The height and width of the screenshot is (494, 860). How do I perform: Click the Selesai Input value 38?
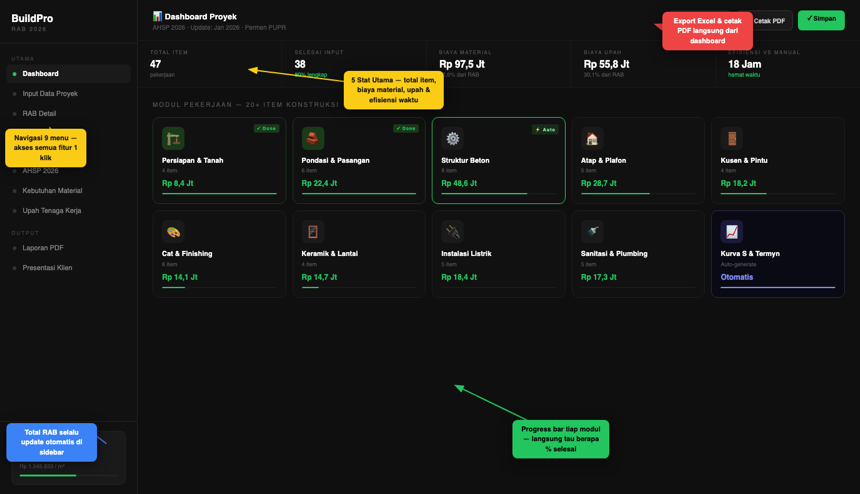tap(300, 64)
